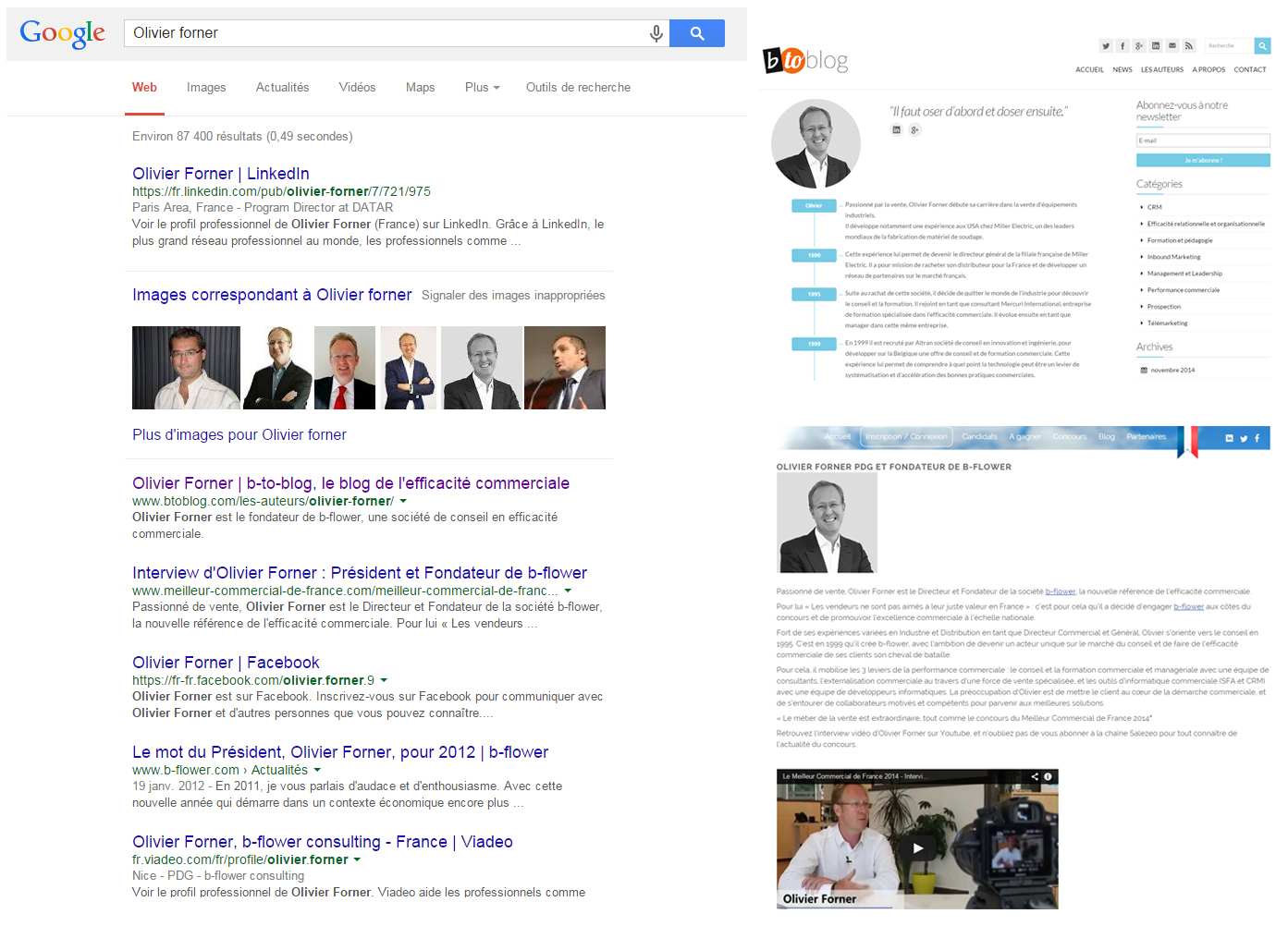Open the Olivier Forner Facebook result
The height and width of the screenshot is (926, 1288).
pos(226,663)
